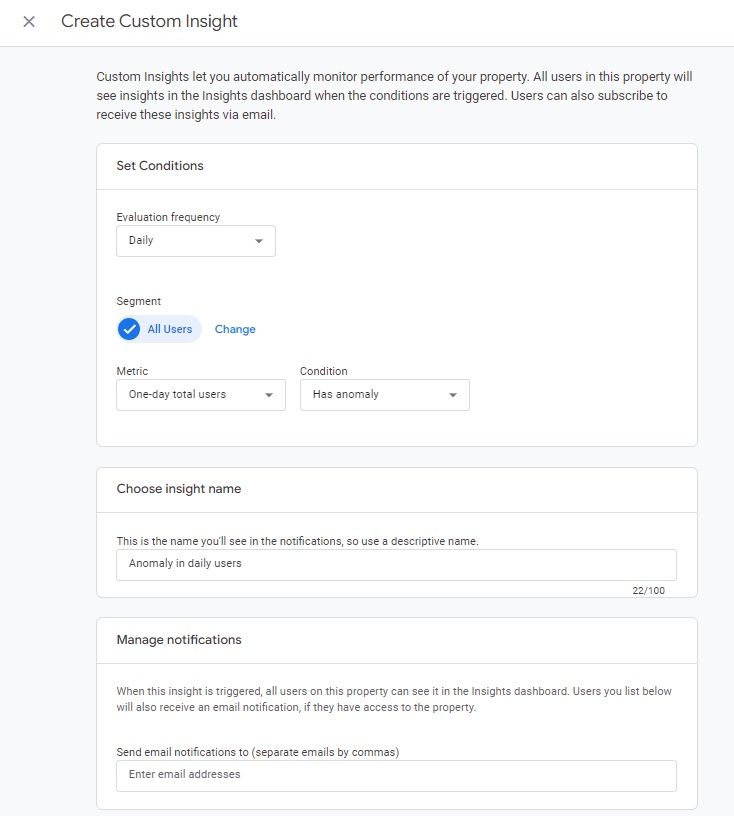Expand the Condition combo box
734x816 pixels.
click(384, 395)
